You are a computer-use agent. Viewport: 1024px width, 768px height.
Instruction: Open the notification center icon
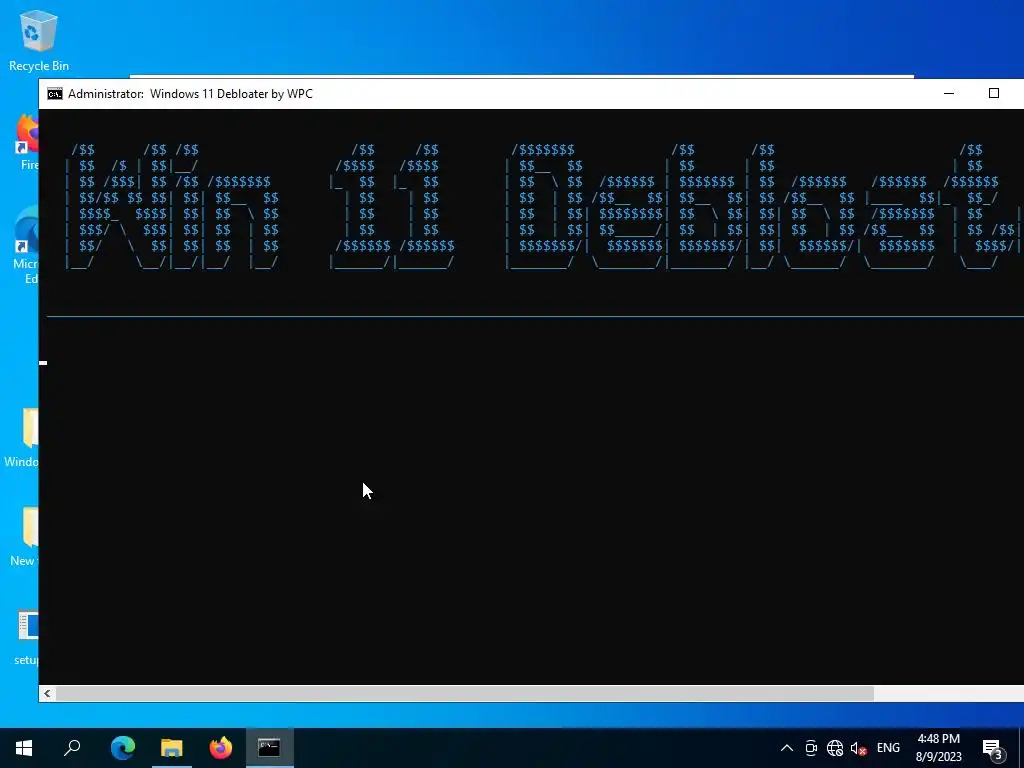[x=992, y=748]
